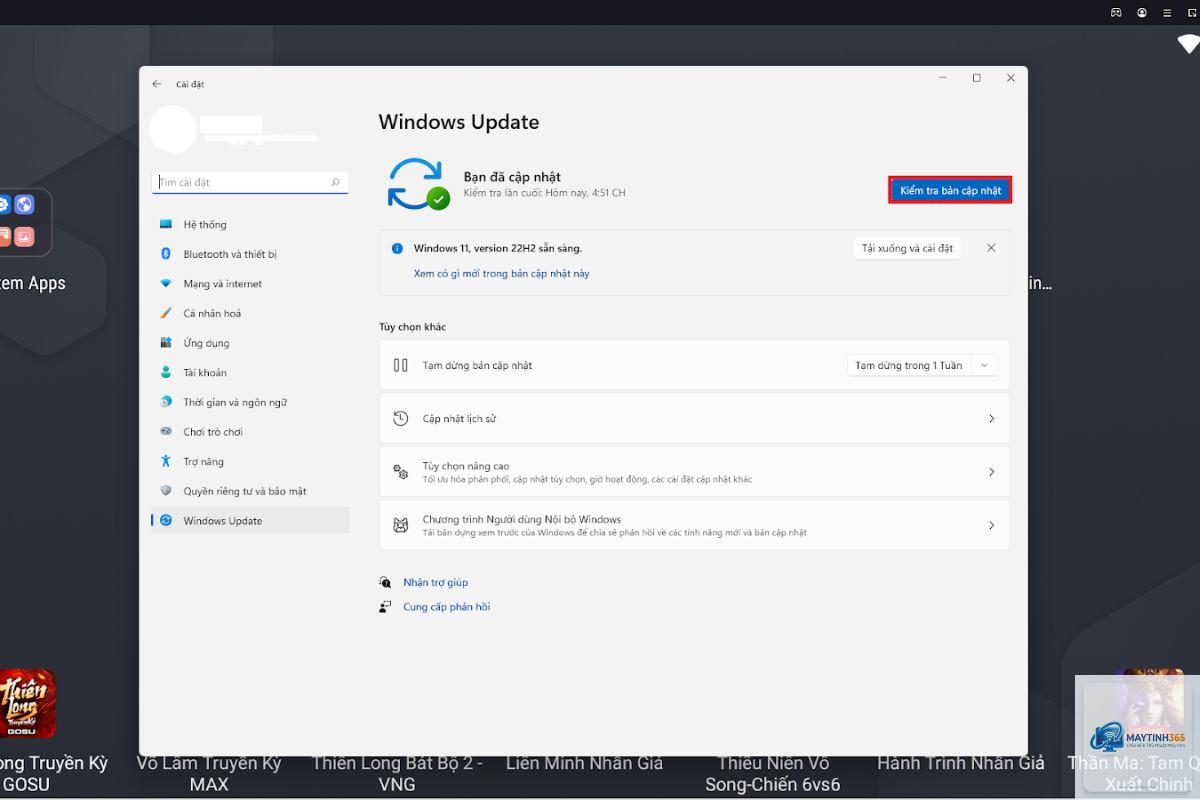Select Windows Update in sidebar
This screenshot has height=800, width=1200.
pos(250,520)
